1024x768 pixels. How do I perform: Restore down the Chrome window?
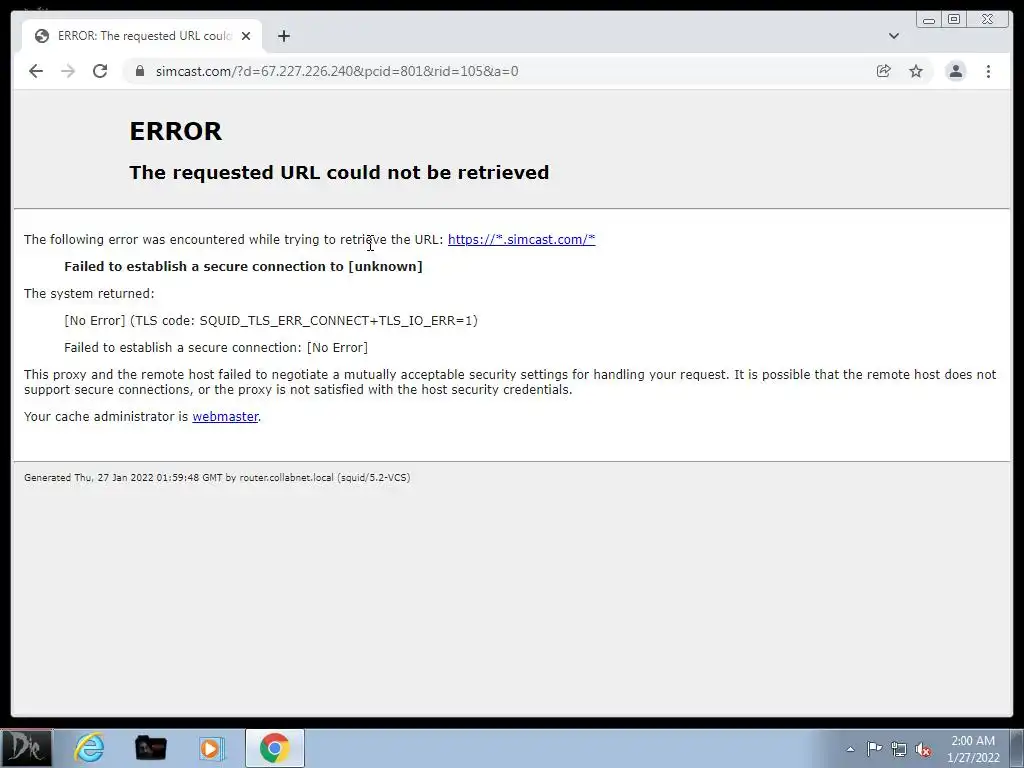click(954, 20)
